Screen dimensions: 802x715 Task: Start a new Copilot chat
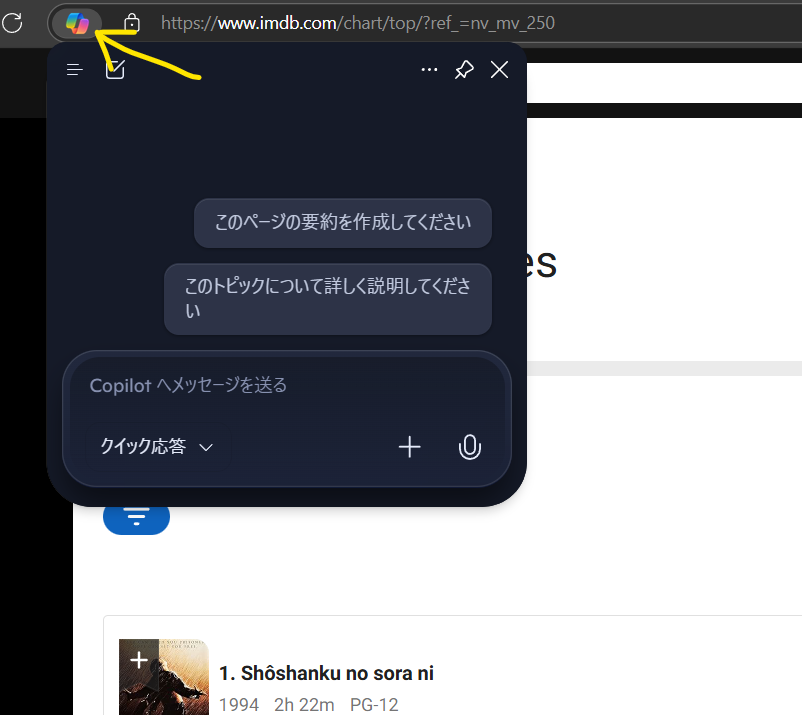[114, 69]
